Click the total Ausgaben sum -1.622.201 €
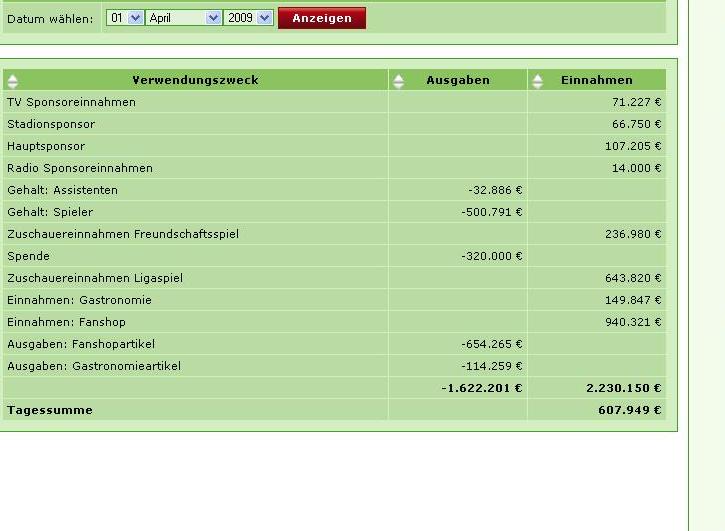 tap(481, 388)
